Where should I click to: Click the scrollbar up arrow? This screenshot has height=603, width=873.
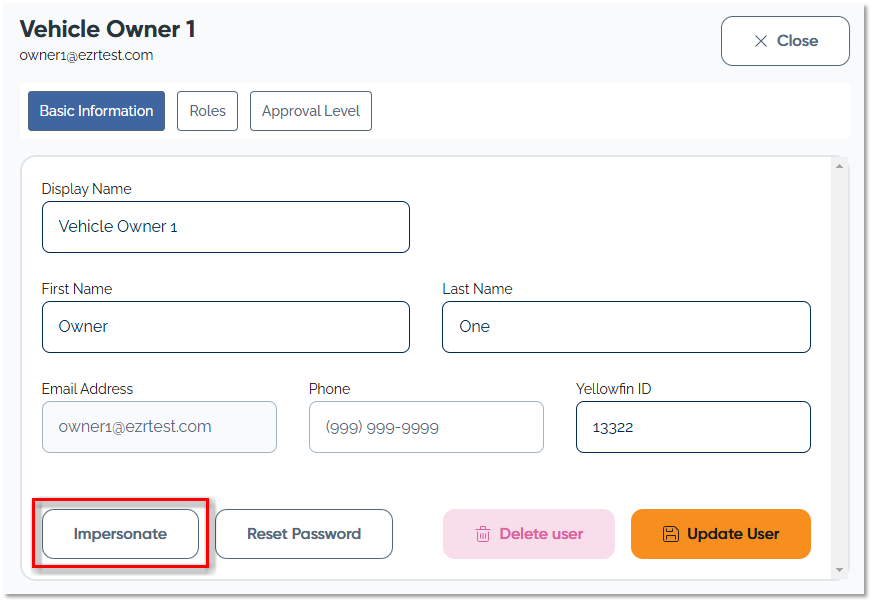tap(840, 166)
